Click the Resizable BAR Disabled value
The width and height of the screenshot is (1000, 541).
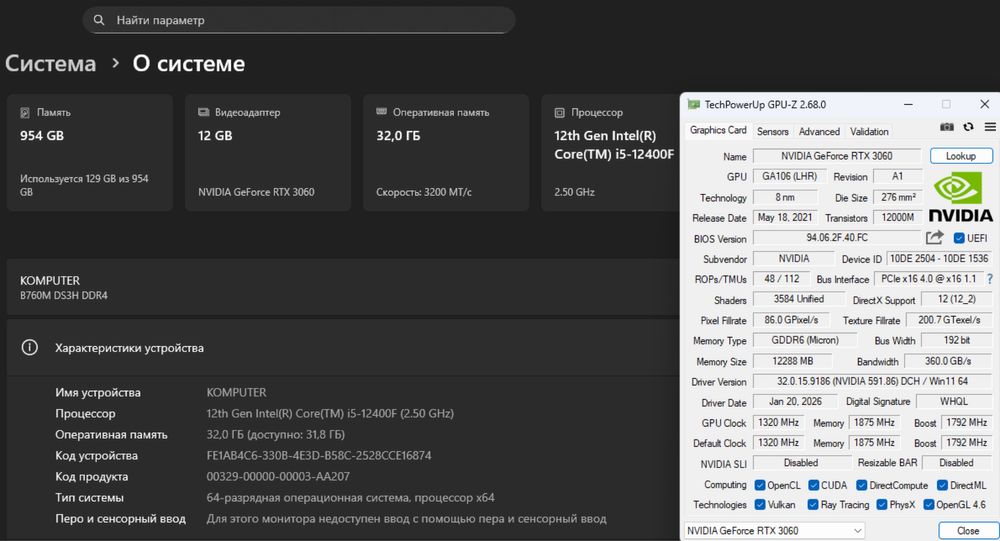pyautogui.click(x=956, y=463)
